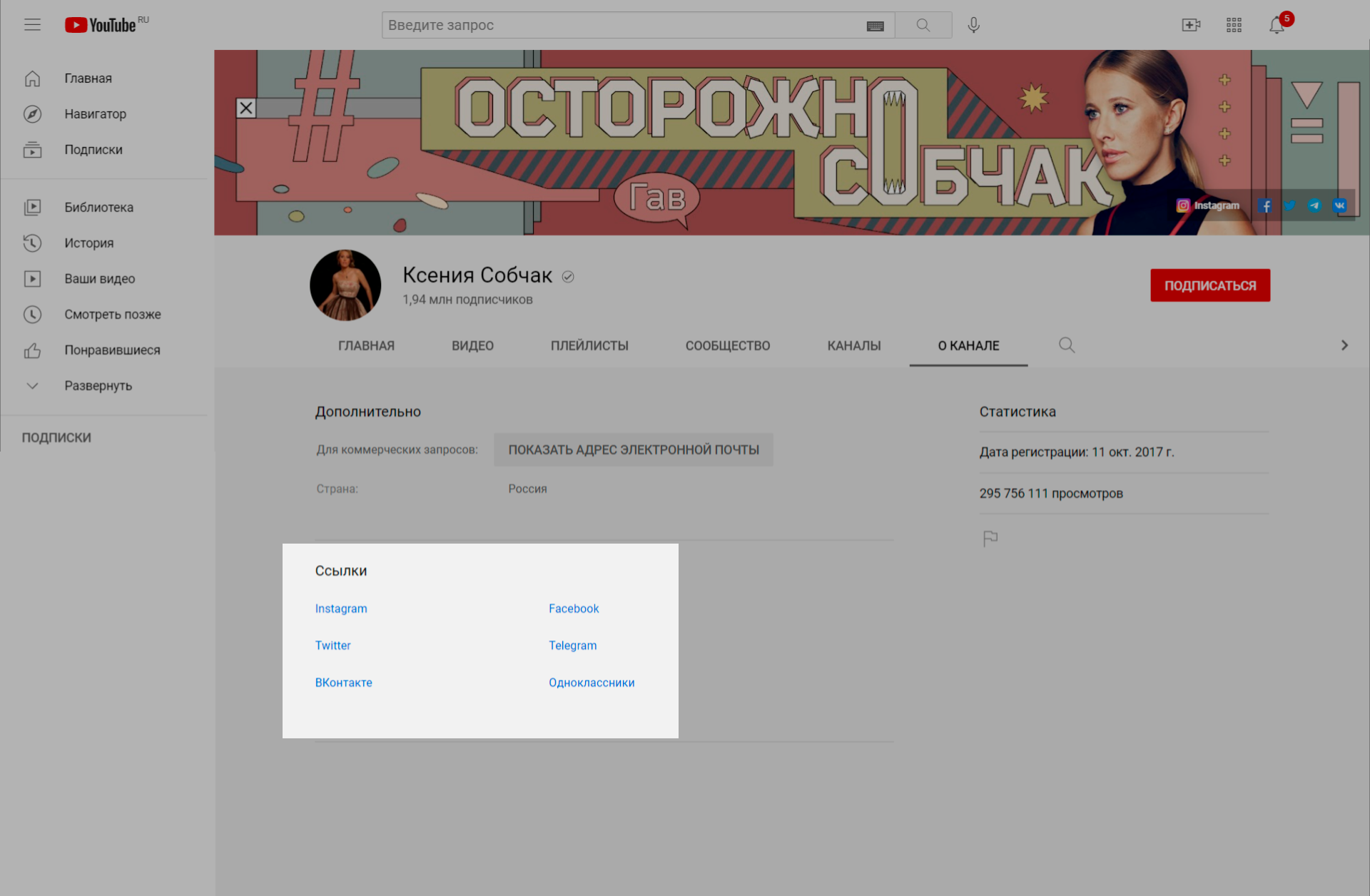Search within the channel
The height and width of the screenshot is (896, 1370).
[1067, 345]
